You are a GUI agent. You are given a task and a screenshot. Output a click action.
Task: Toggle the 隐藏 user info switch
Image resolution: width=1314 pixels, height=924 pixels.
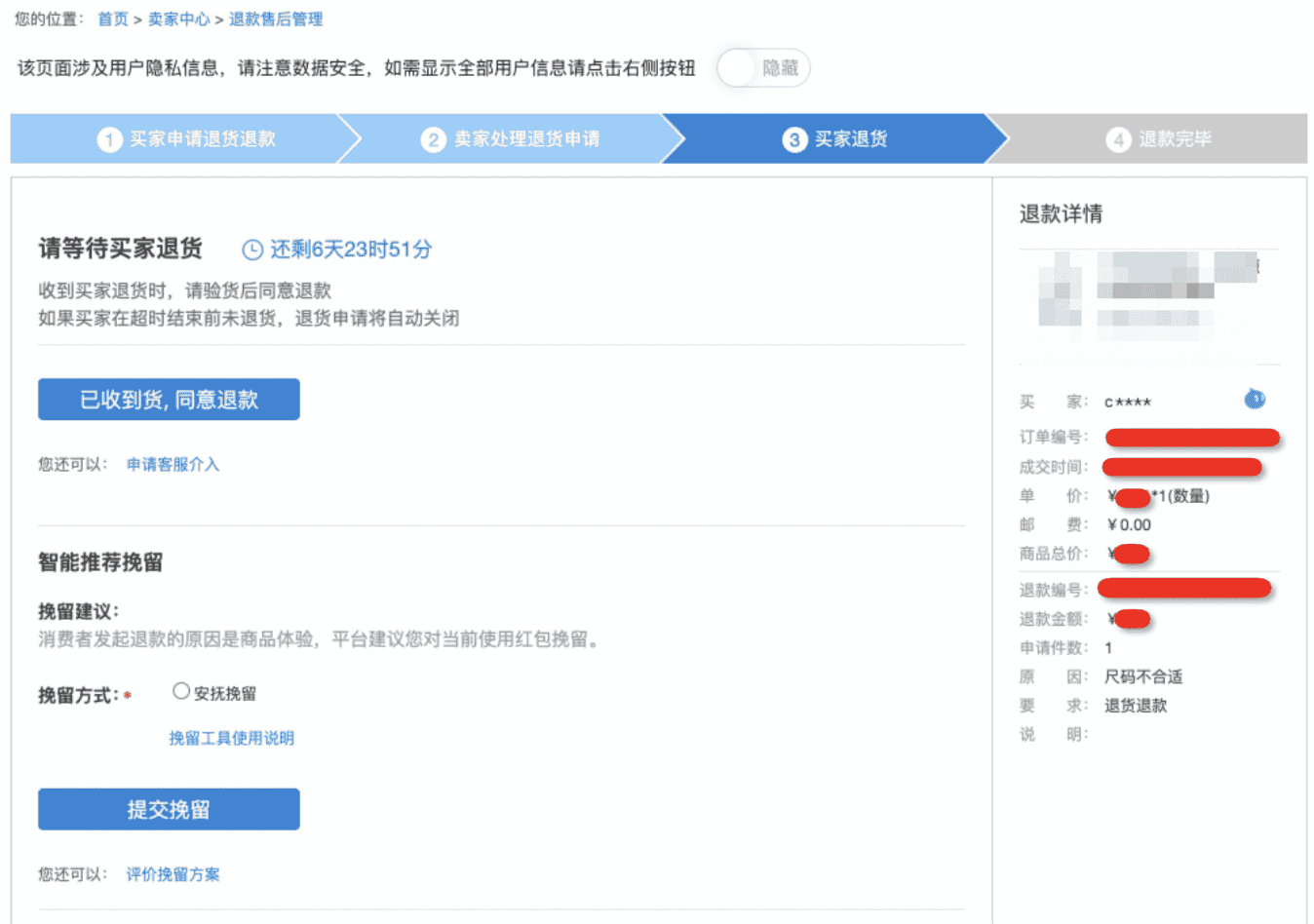coord(762,68)
